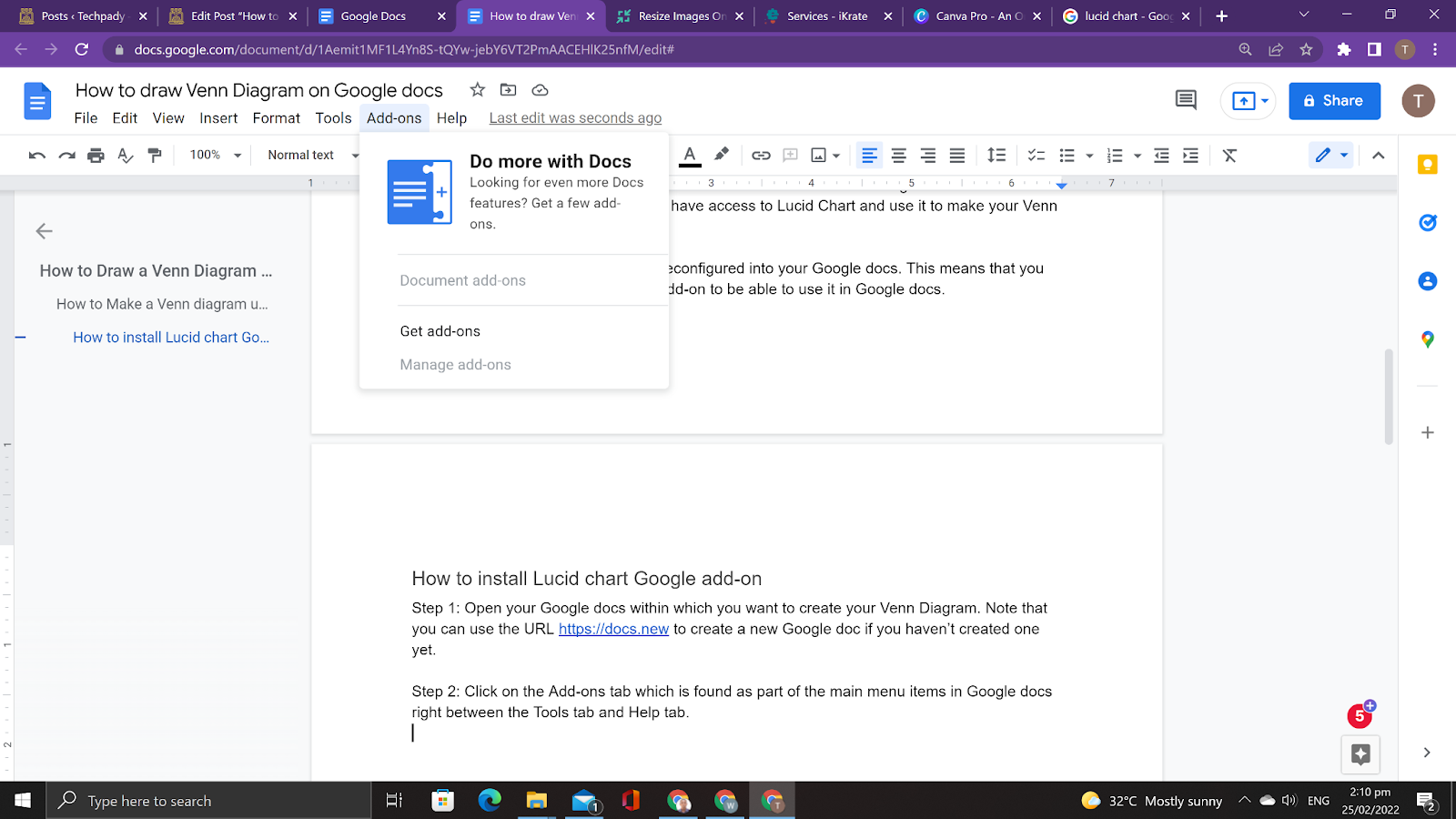Print the document using printer icon
1456x819 pixels.
coord(96,156)
